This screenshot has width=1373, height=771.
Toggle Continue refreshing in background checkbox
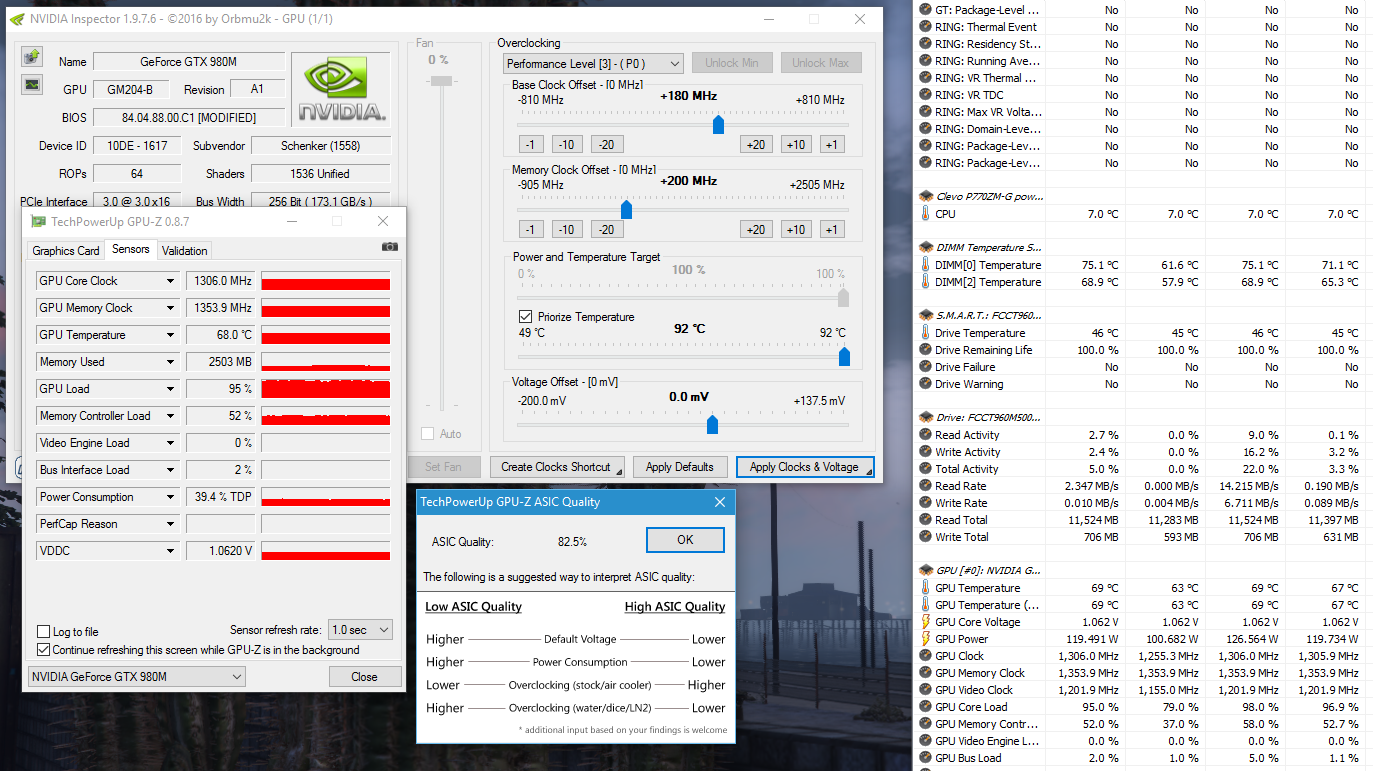point(44,650)
